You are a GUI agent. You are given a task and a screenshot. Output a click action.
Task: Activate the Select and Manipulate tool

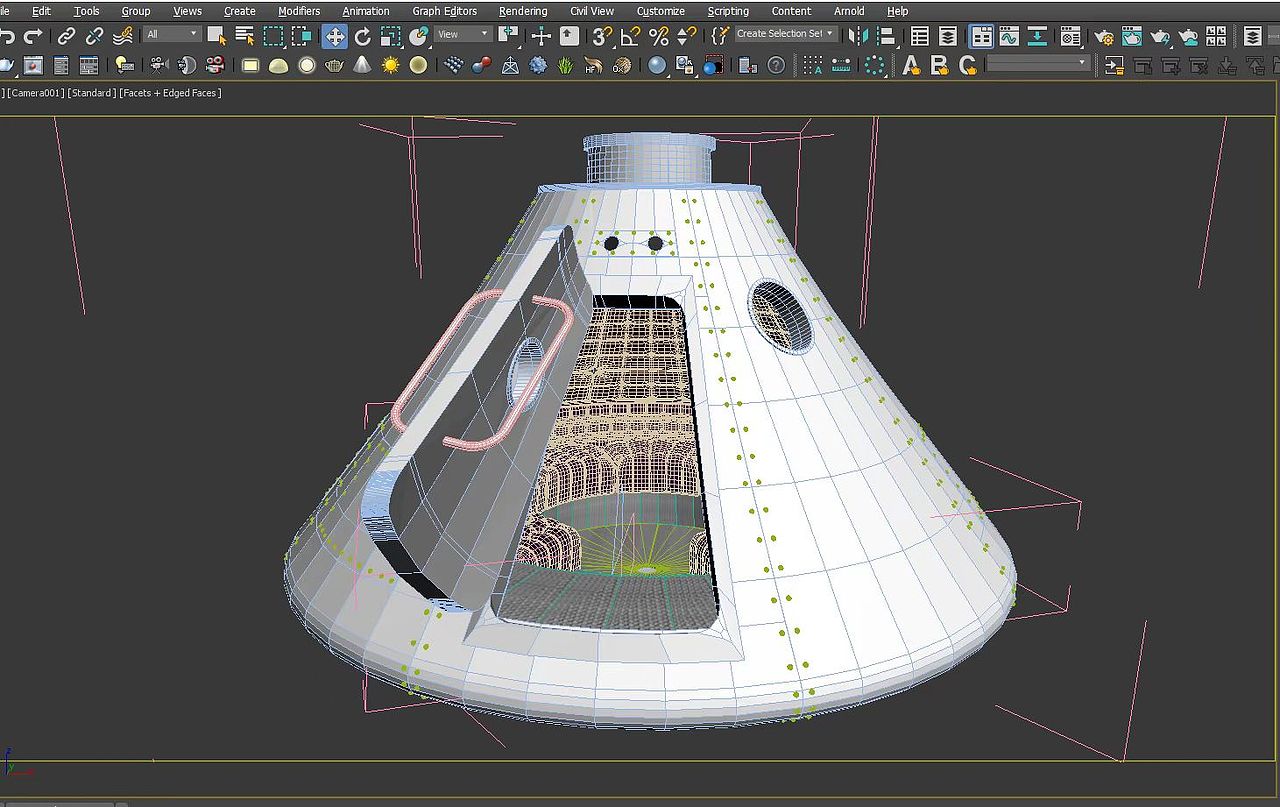click(x=541, y=37)
